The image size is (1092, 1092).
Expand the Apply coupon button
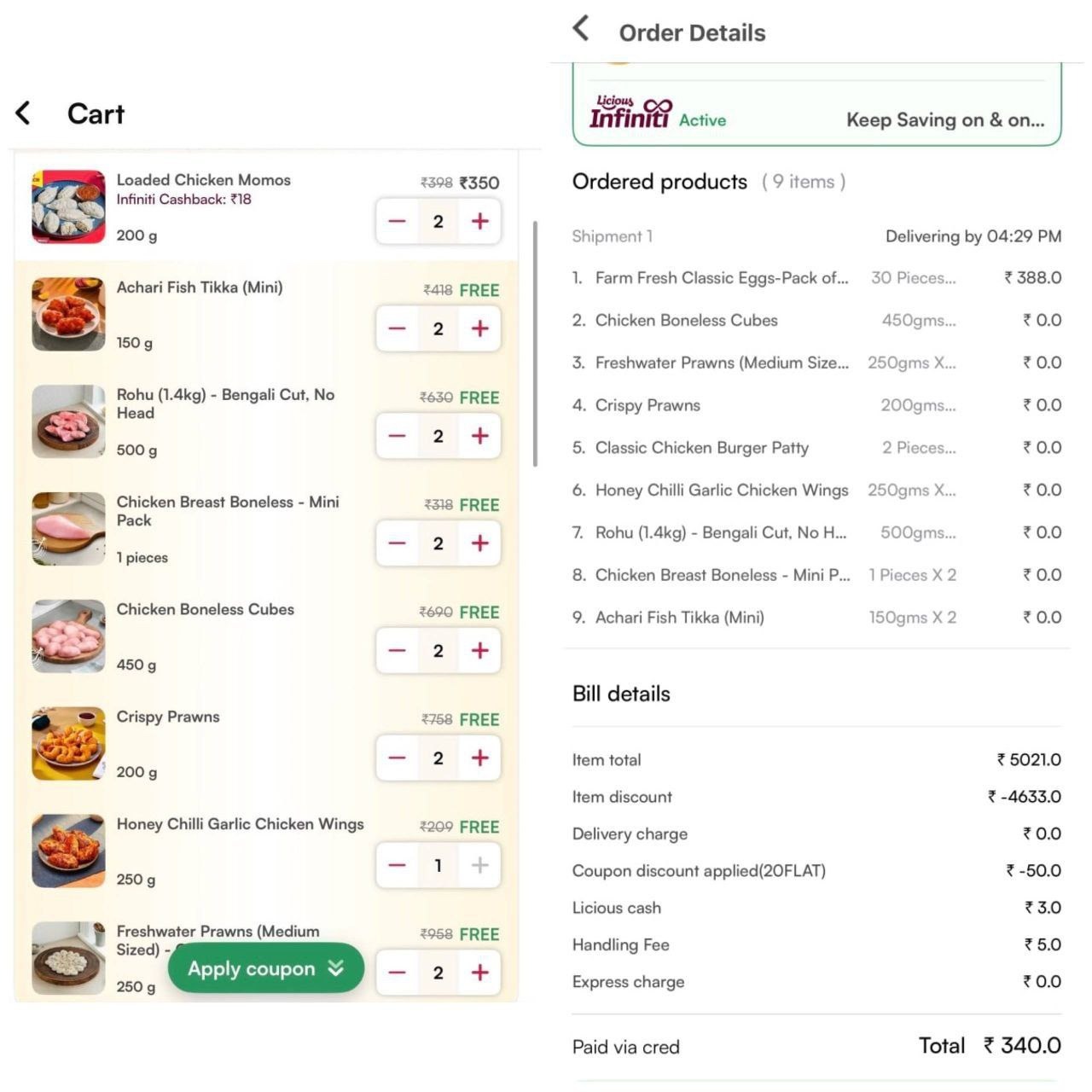click(265, 968)
